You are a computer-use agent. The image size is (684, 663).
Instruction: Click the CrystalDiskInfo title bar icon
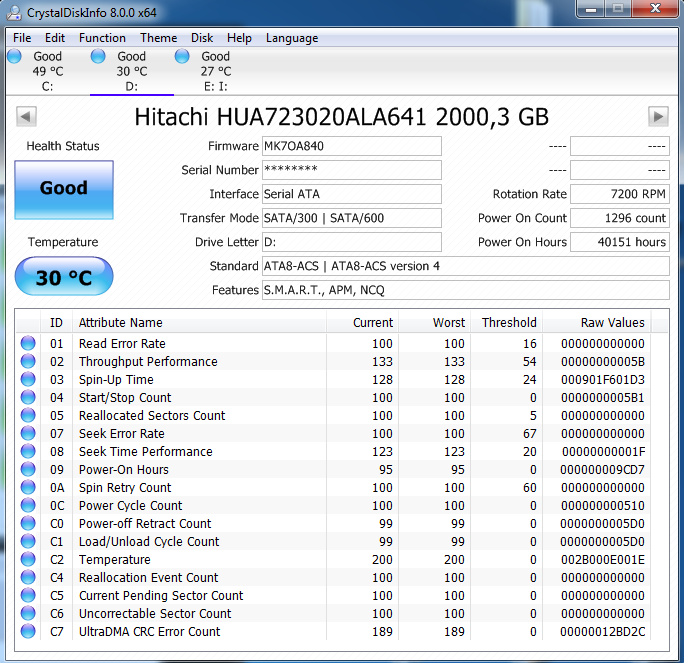[14, 12]
